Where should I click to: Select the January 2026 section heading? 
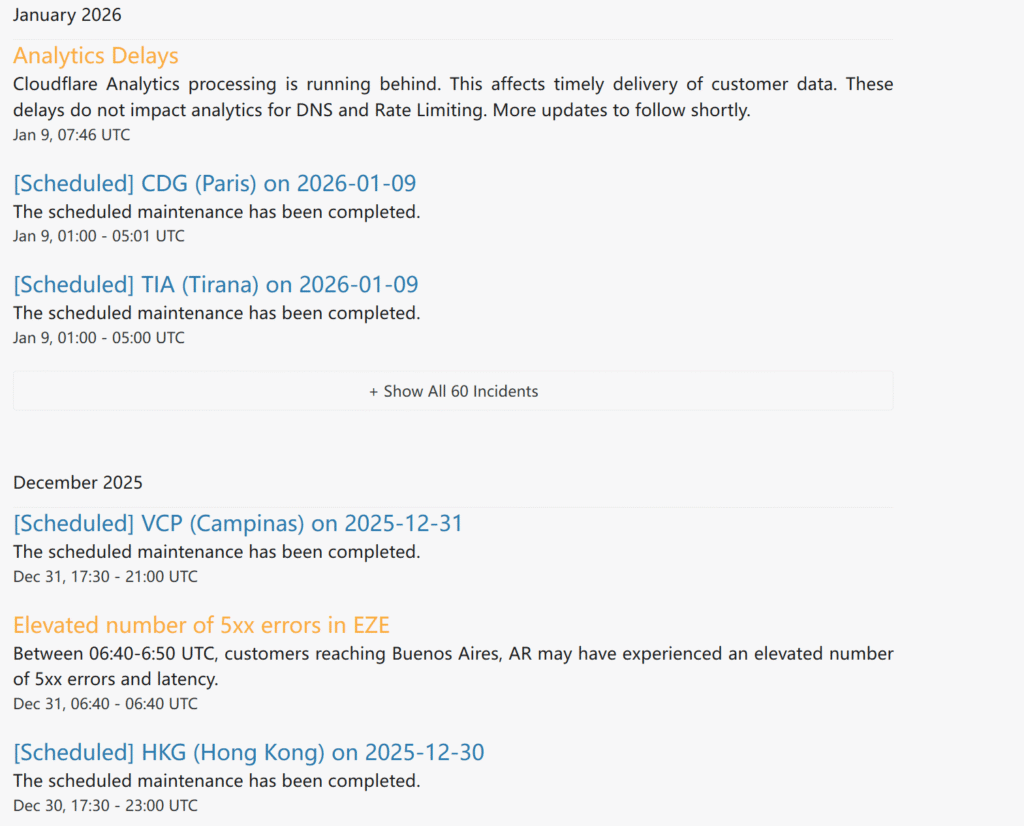click(x=67, y=15)
